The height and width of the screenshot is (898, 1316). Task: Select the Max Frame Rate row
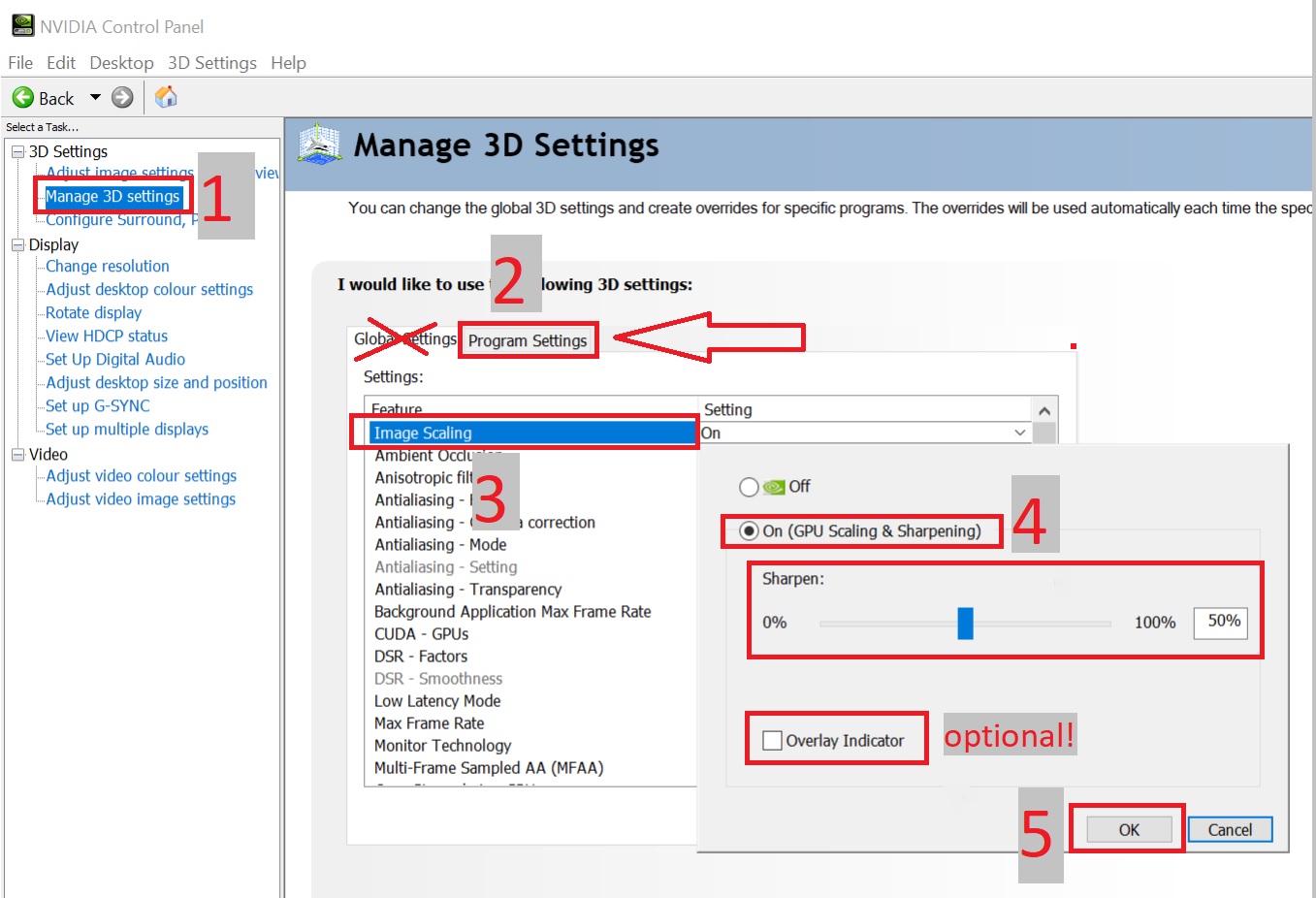[x=430, y=723]
